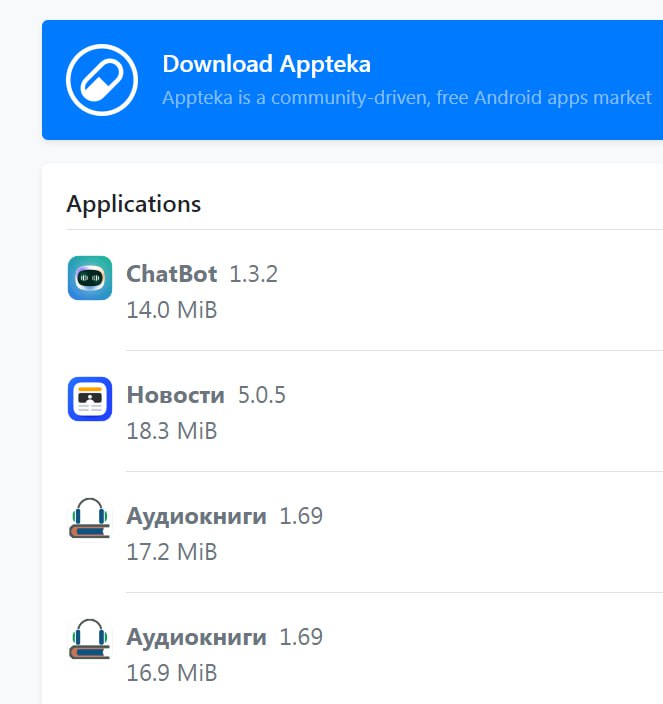Click the 17.2 MiB file size label
This screenshot has height=704, width=663.
click(171, 552)
